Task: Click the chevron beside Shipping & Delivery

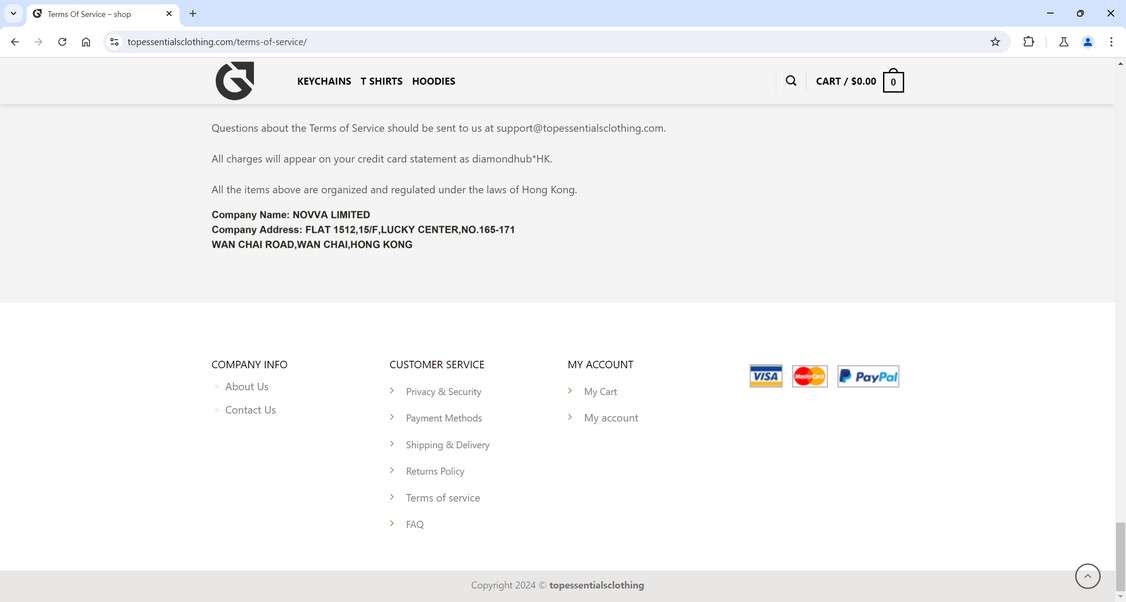Action: (392, 444)
